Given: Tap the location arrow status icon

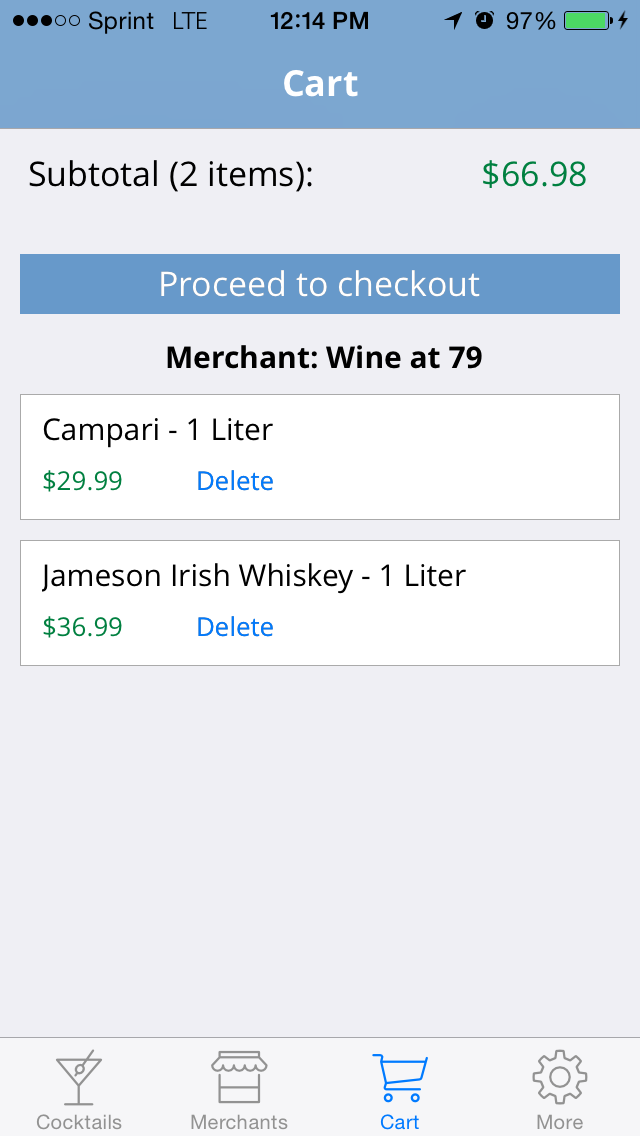Looking at the screenshot, I should point(454,21).
